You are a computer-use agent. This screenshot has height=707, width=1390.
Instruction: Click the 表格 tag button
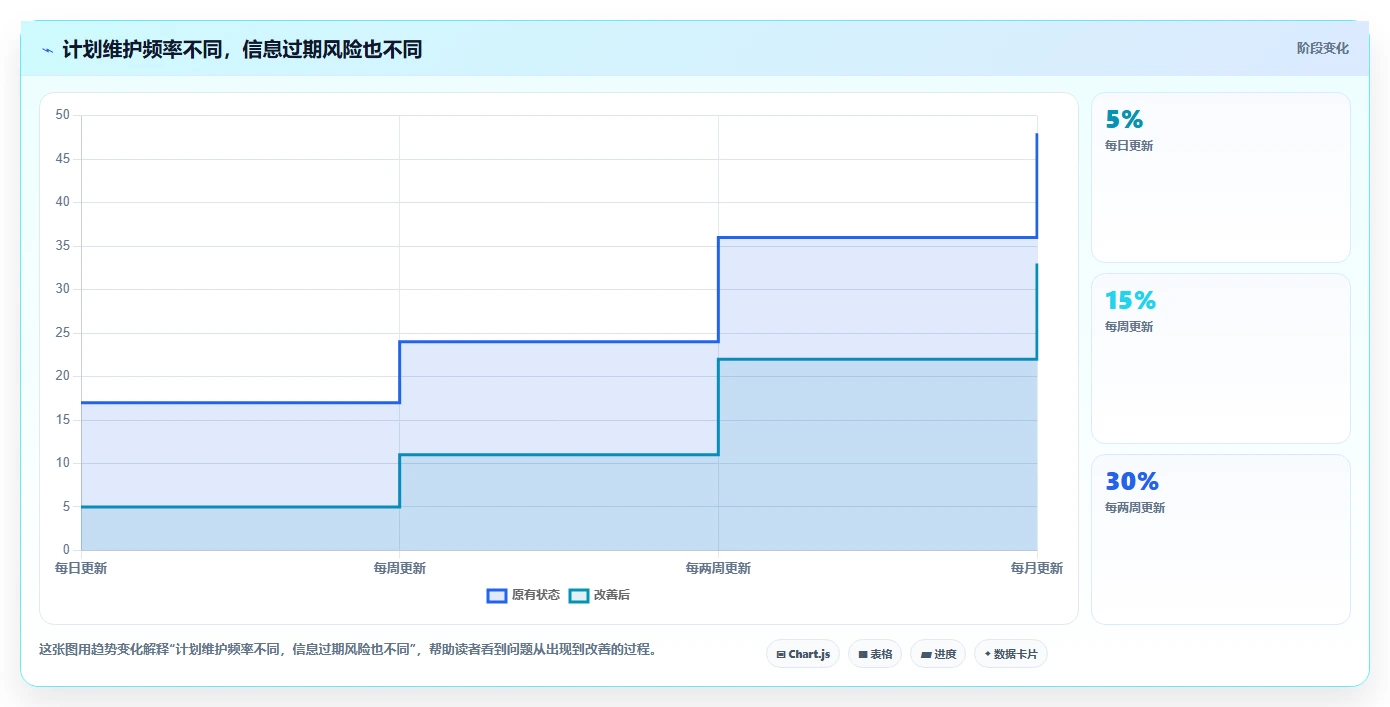click(x=875, y=654)
